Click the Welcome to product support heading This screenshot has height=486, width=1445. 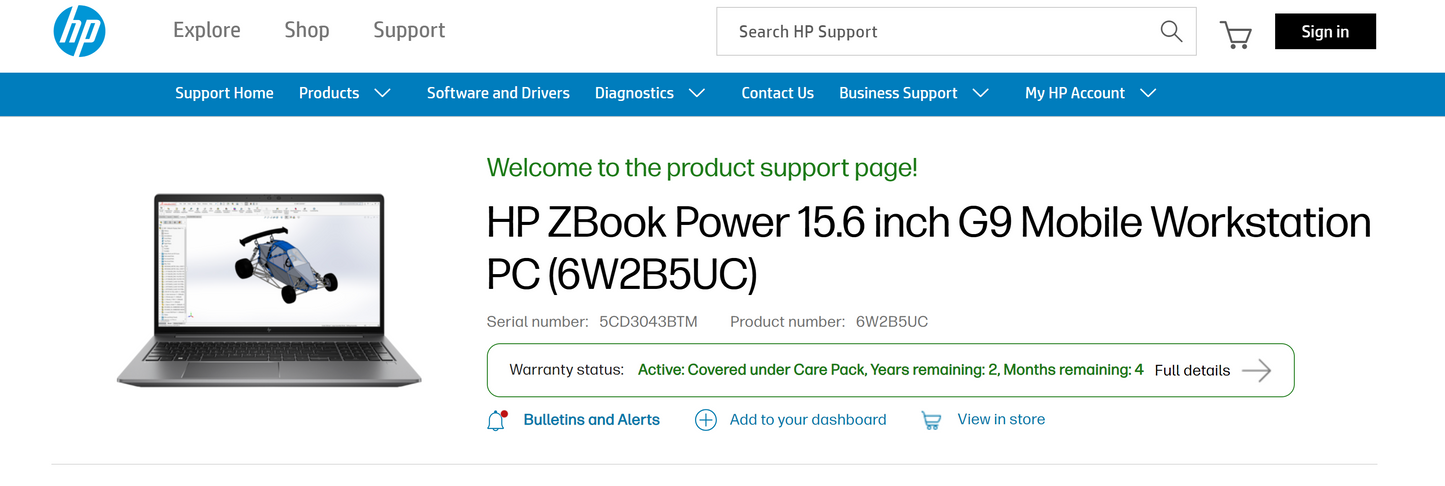tap(702, 168)
